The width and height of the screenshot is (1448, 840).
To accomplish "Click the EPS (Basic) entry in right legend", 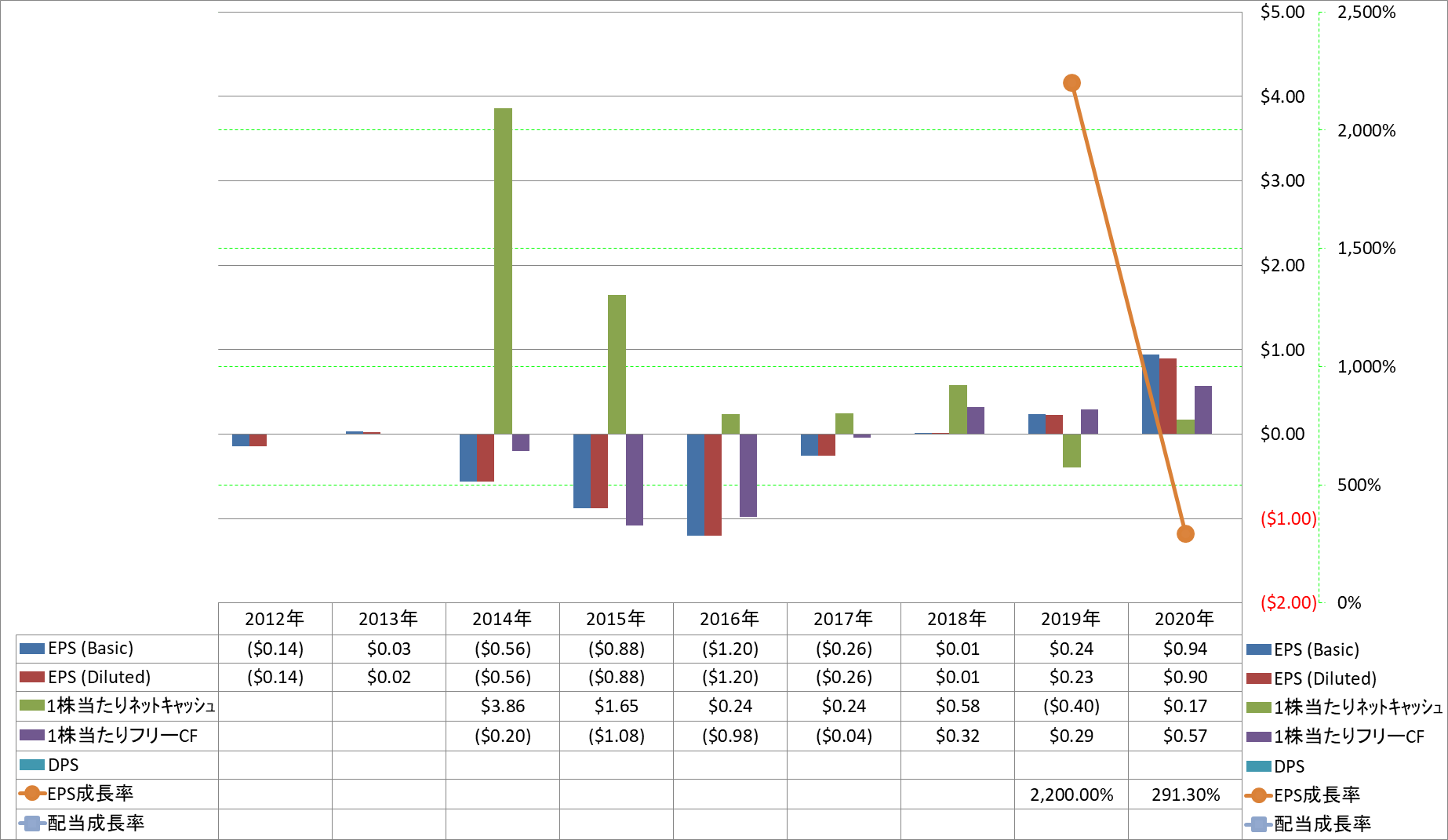I will [1303, 650].
